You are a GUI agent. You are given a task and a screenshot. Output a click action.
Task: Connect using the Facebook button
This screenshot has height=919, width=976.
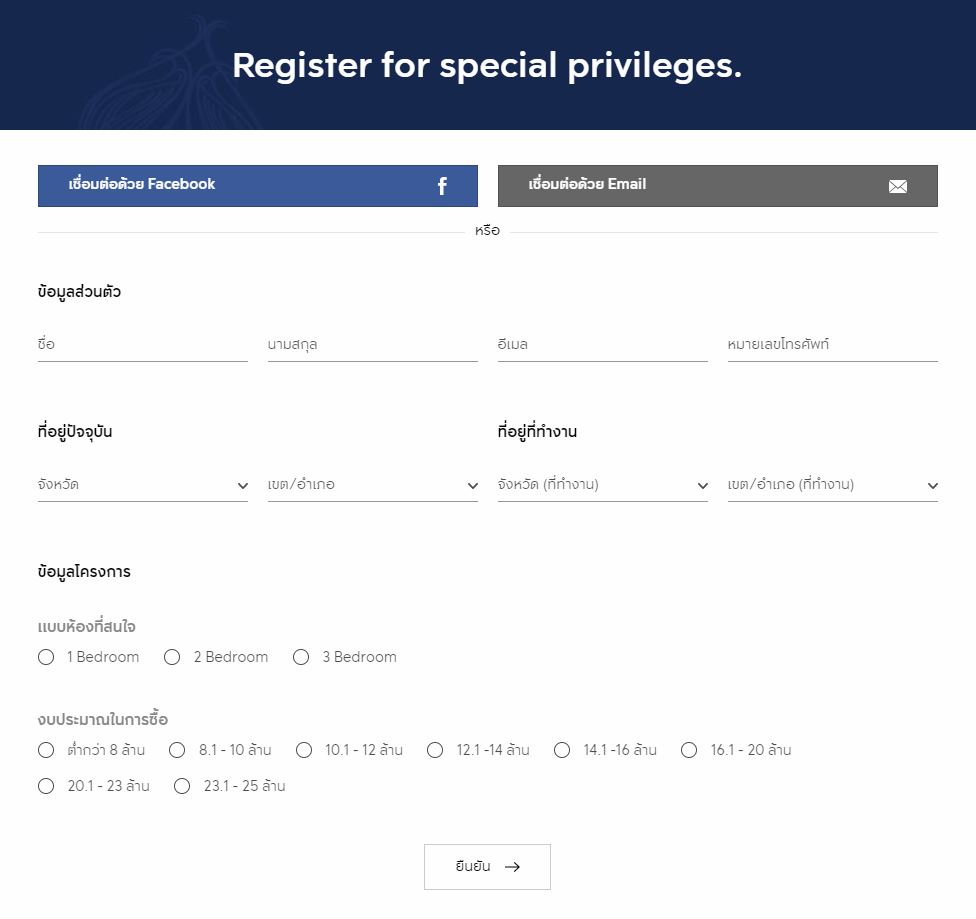point(258,186)
